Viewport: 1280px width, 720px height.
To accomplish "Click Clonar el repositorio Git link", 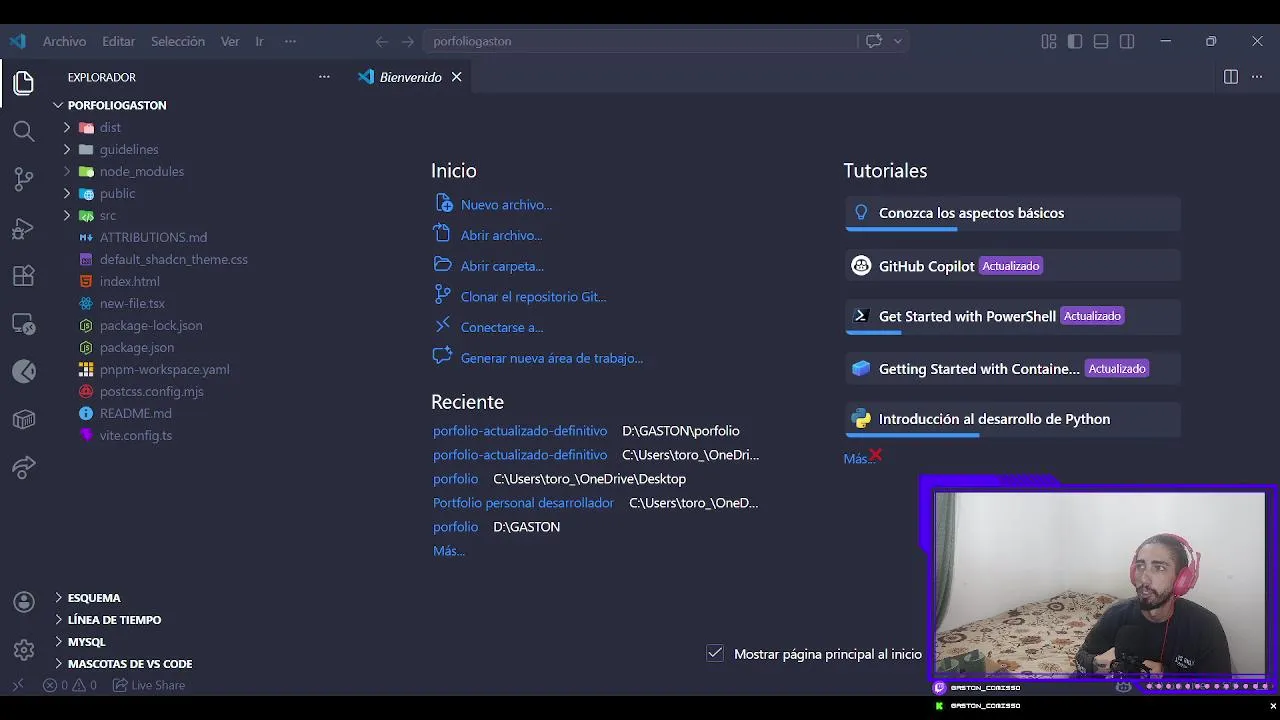I will click(x=533, y=297).
